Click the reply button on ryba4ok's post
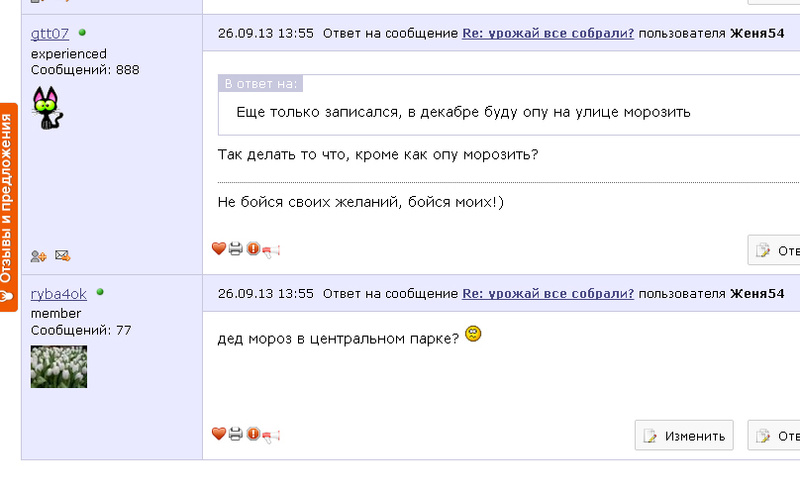This screenshot has width=800, height=484. (775, 435)
